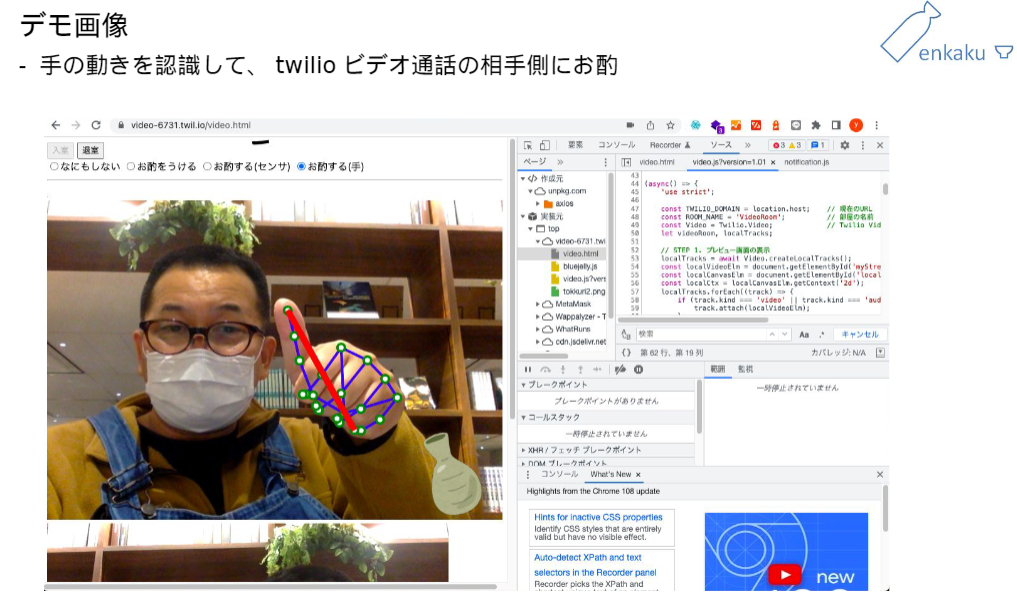1017x609 pixels.
Task: Expand the MetaMask tree node
Action: pos(538,304)
